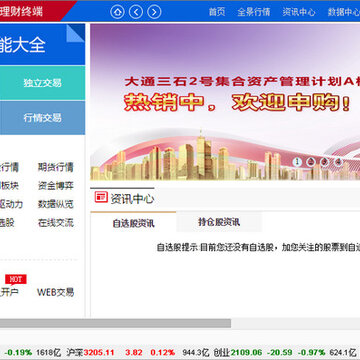Click the 0.12% change in status bar
The width and height of the screenshot is (360, 360).
(162, 352)
